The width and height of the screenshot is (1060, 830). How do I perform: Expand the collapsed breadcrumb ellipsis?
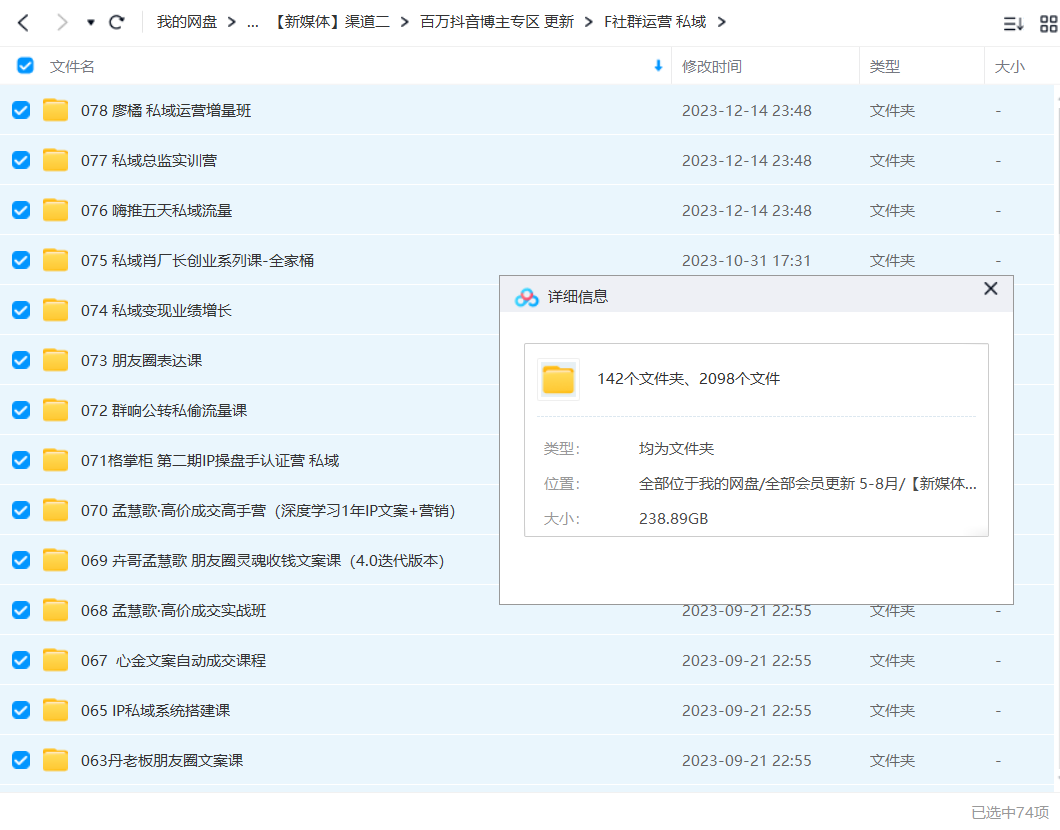252,22
